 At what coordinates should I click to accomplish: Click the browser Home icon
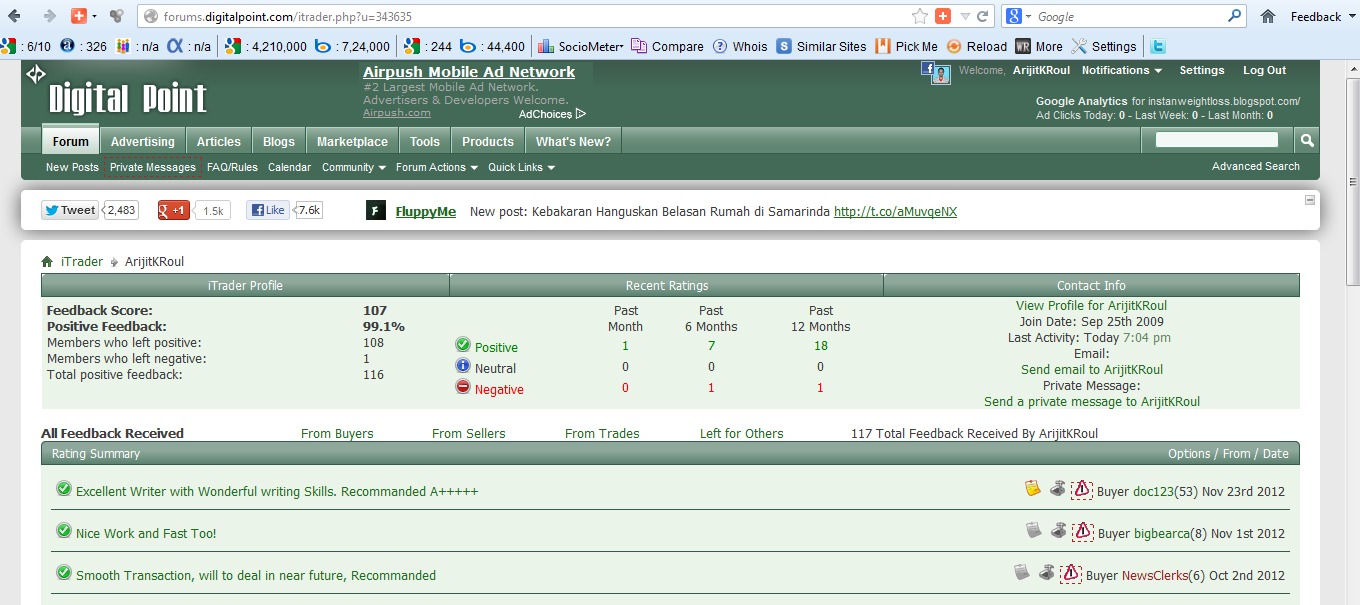click(1268, 16)
